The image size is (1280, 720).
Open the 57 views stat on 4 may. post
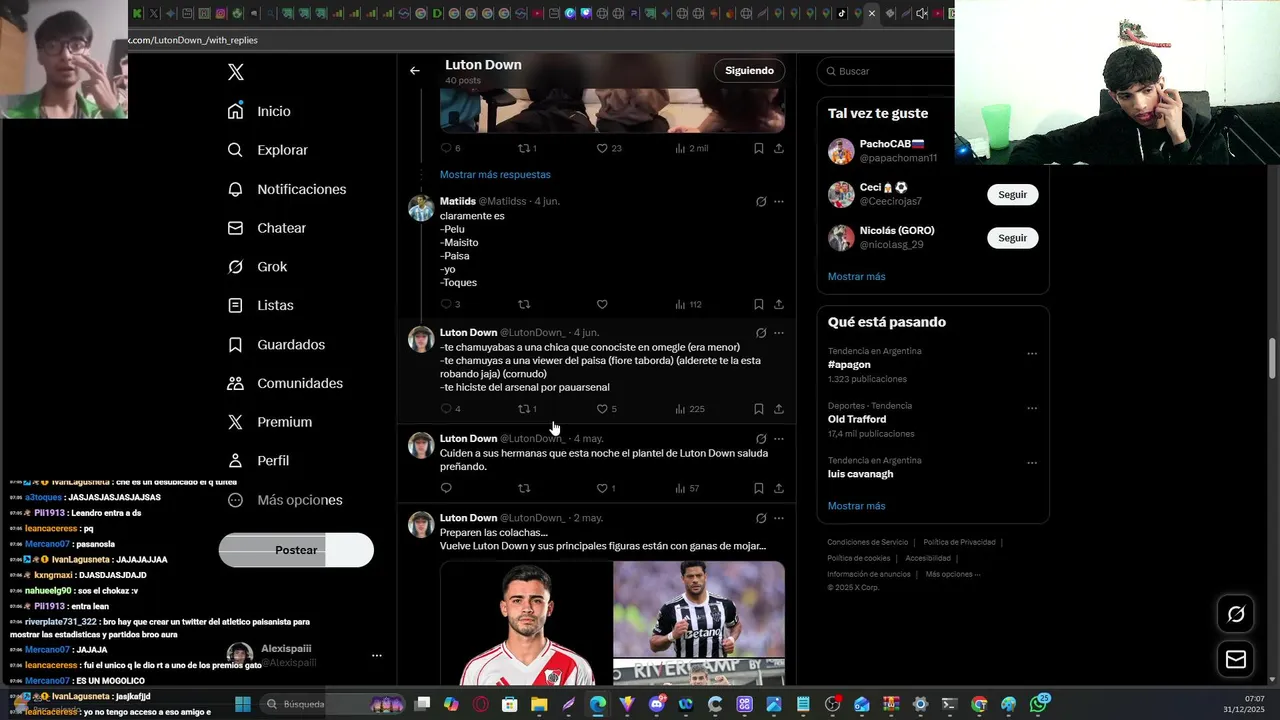coord(687,488)
